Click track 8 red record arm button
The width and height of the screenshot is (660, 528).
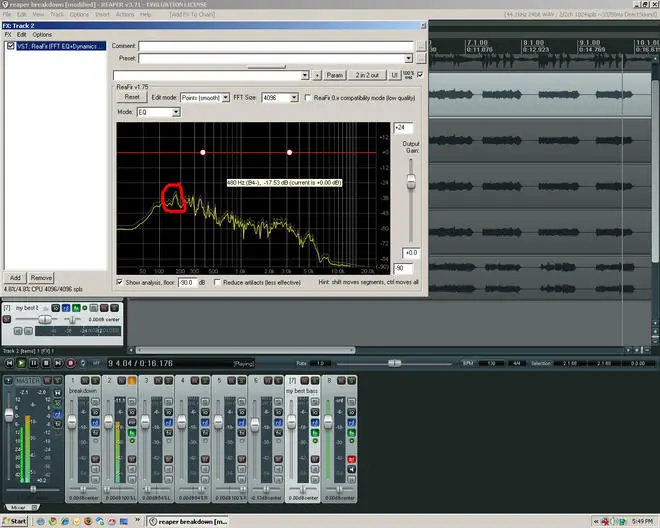pos(351,459)
